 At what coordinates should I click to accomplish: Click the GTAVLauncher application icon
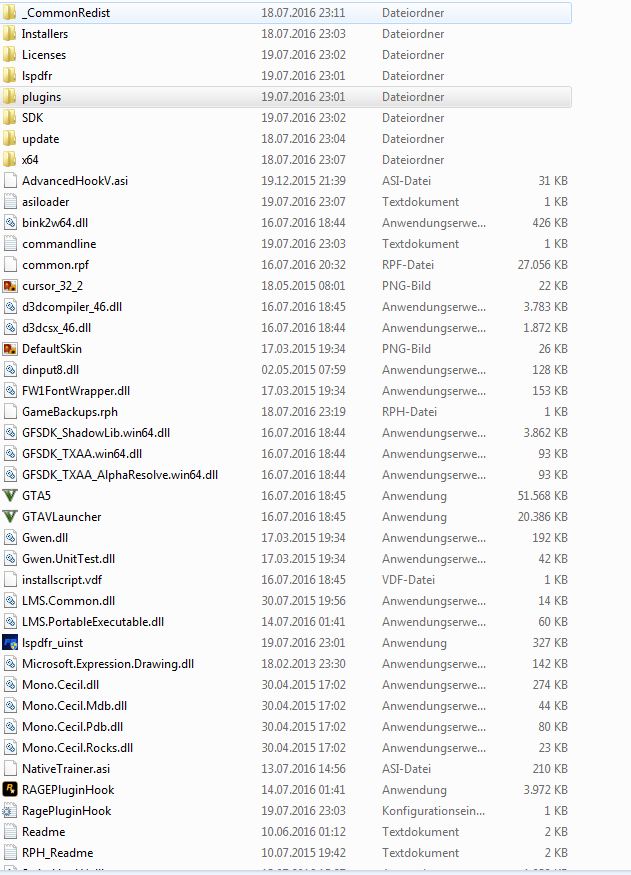pyautogui.click(x=10, y=517)
